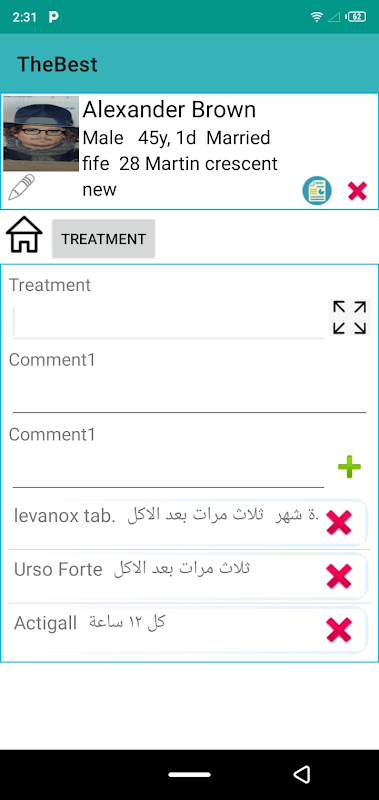Image resolution: width=379 pixels, height=800 pixels.
Task: Tap the Android back triangle button
Action: [x=302, y=774]
